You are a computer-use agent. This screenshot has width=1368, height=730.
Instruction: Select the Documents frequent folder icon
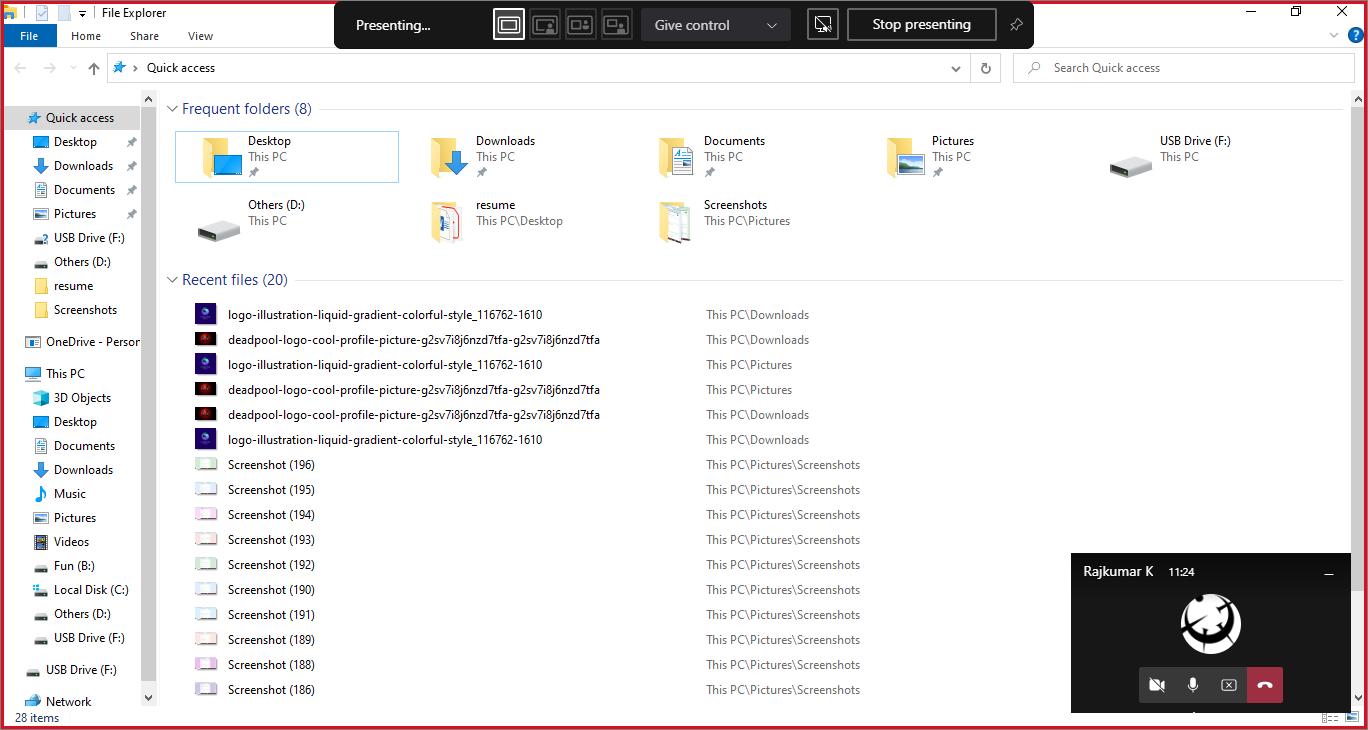pyautogui.click(x=677, y=157)
